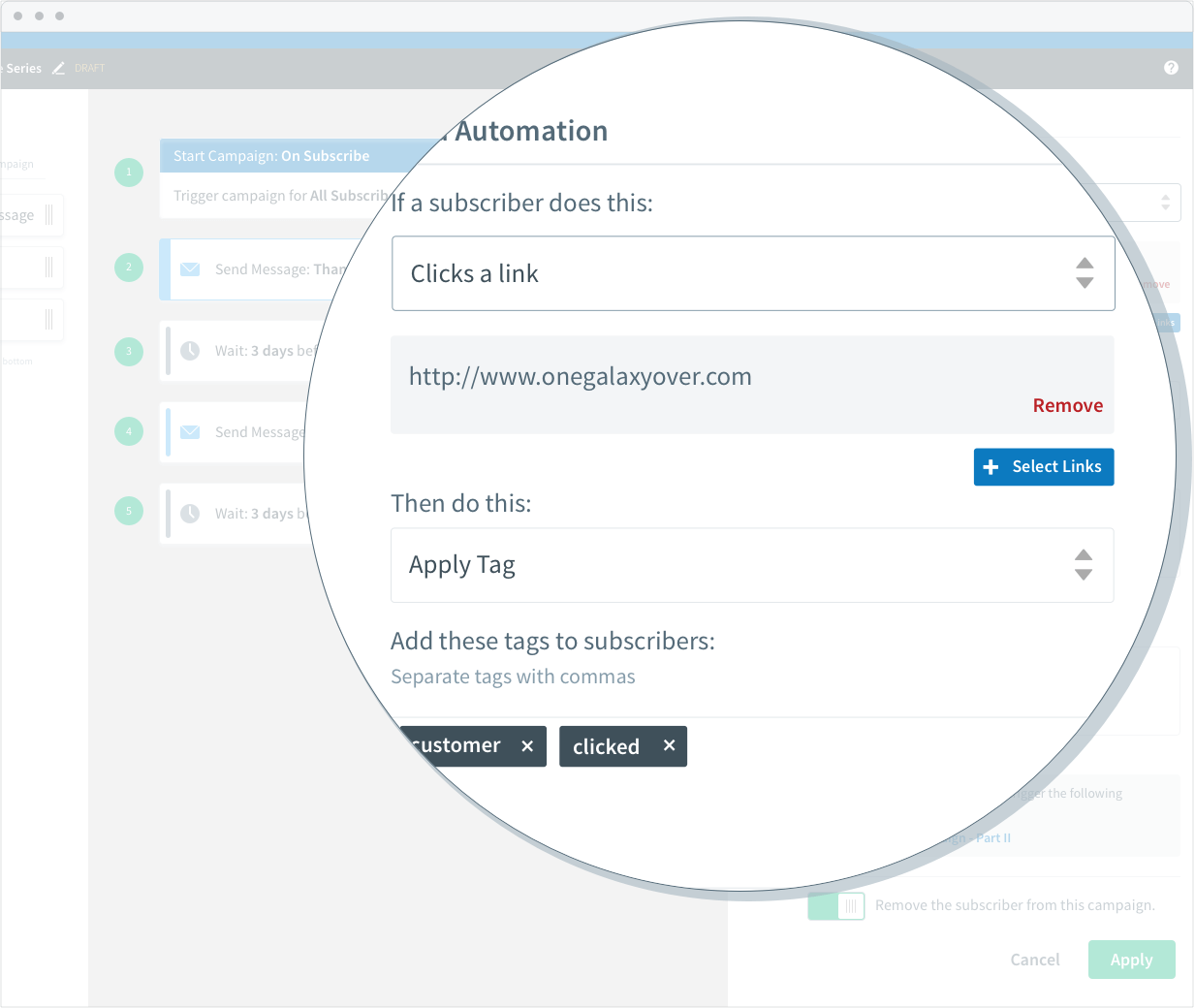Click the clock icon on step 3
The image size is (1195, 1008).
coord(190,351)
